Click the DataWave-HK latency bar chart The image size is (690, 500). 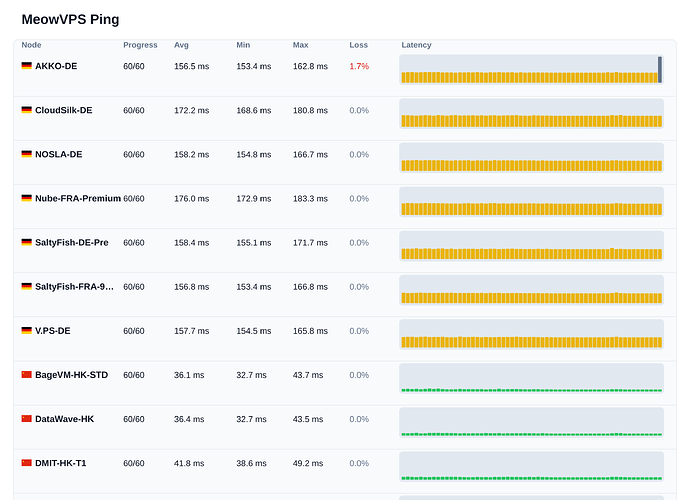pyautogui.click(x=532, y=422)
